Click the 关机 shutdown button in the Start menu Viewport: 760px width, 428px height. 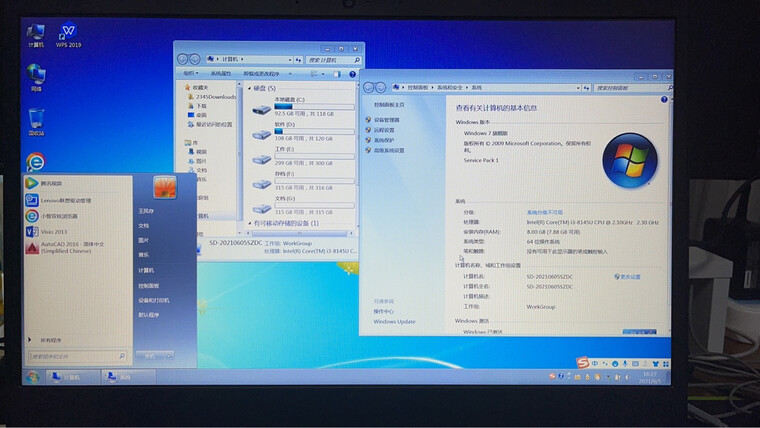[x=150, y=356]
